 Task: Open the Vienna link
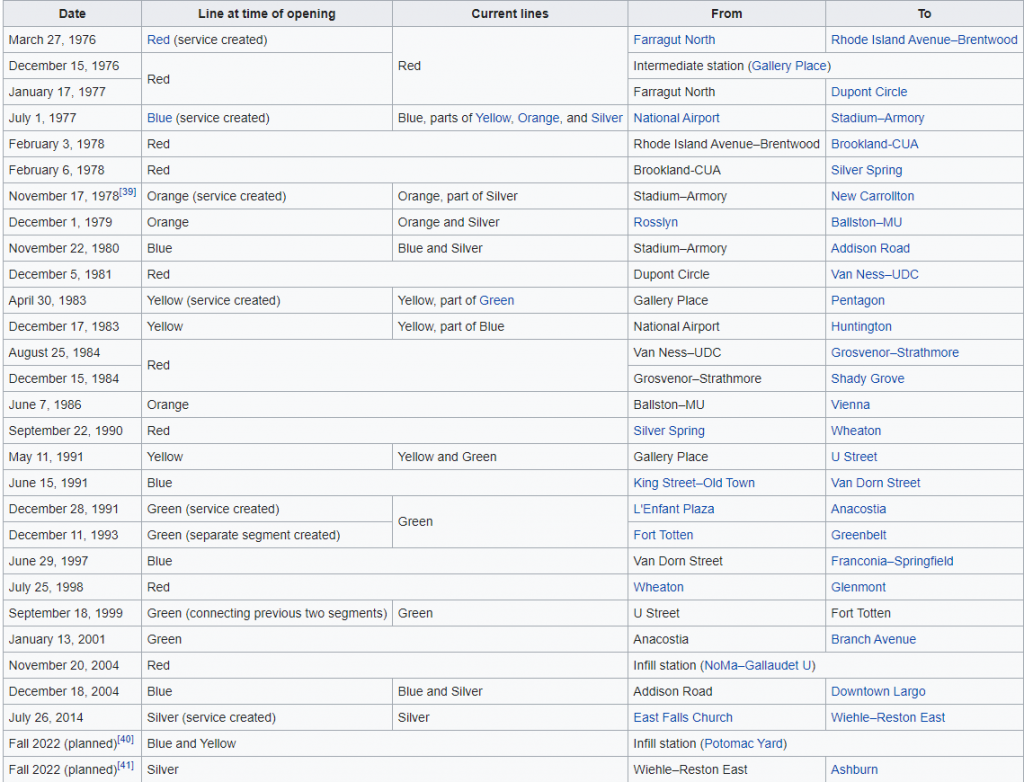click(850, 406)
